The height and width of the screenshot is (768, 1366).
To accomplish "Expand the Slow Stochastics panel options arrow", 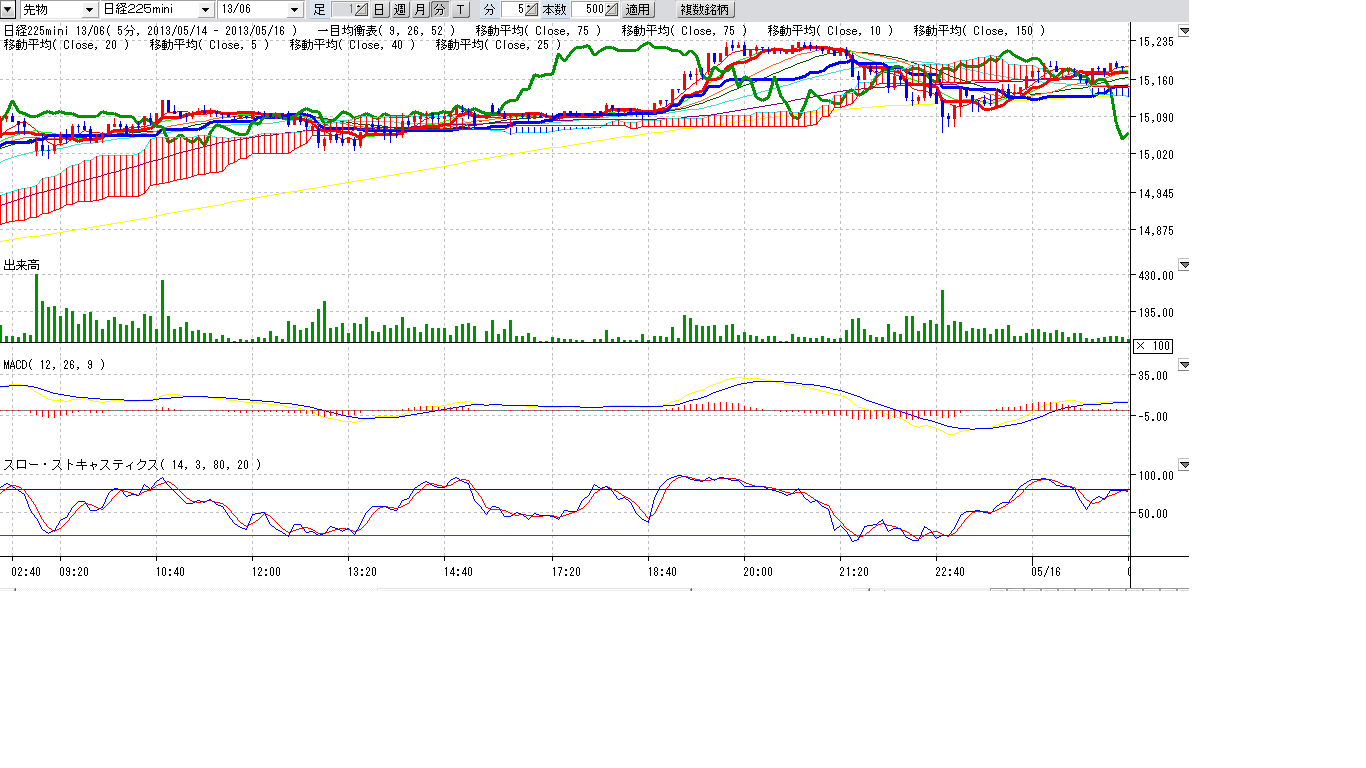I will click(1184, 465).
